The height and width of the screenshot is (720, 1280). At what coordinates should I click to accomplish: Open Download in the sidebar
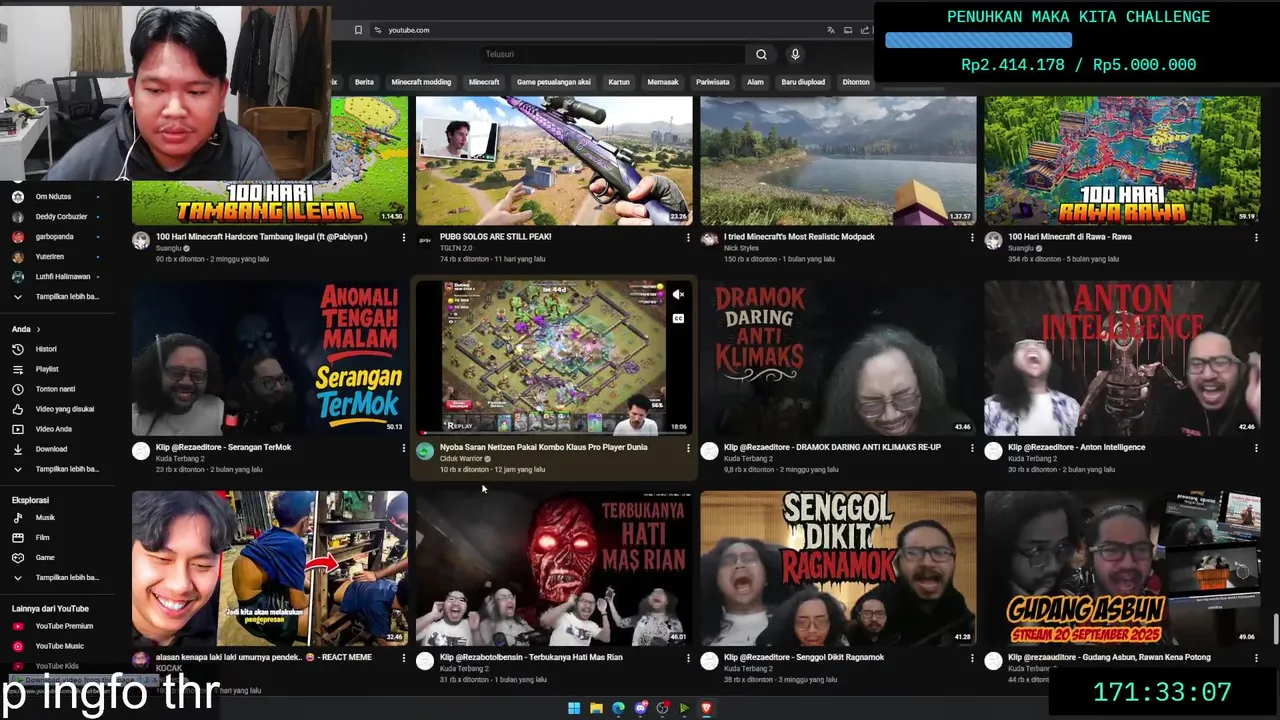pyautogui.click(x=51, y=449)
